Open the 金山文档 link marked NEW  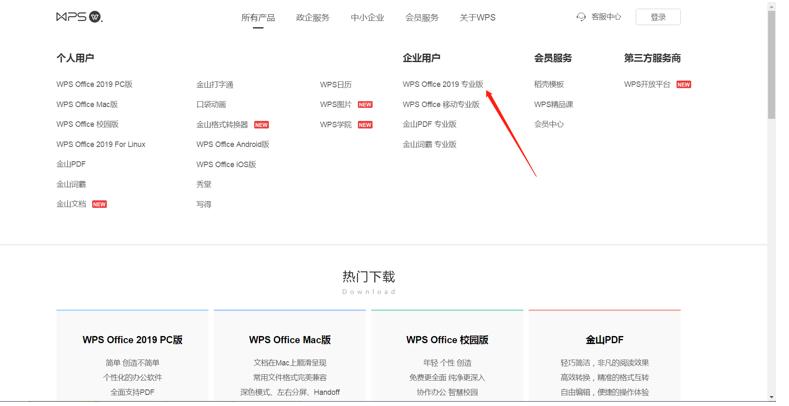click(x=70, y=204)
